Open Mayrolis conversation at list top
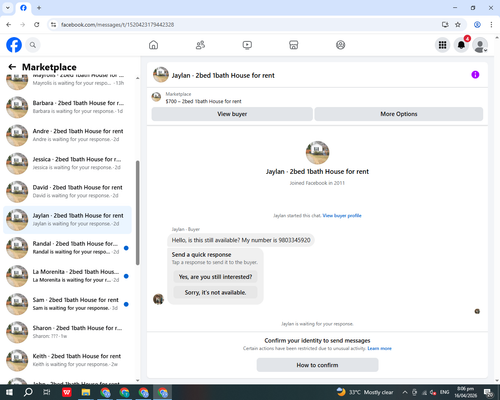Image resolution: width=500 pixels, height=400 pixels. (67, 82)
